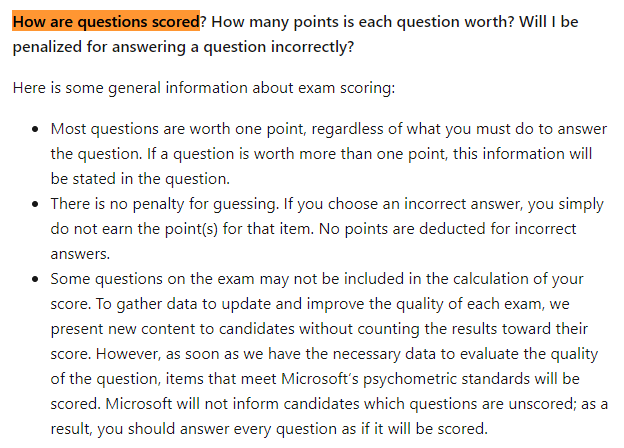Click 'be stated in the question.' line
Viewport: 624px width, 448px height.
pos(140,179)
